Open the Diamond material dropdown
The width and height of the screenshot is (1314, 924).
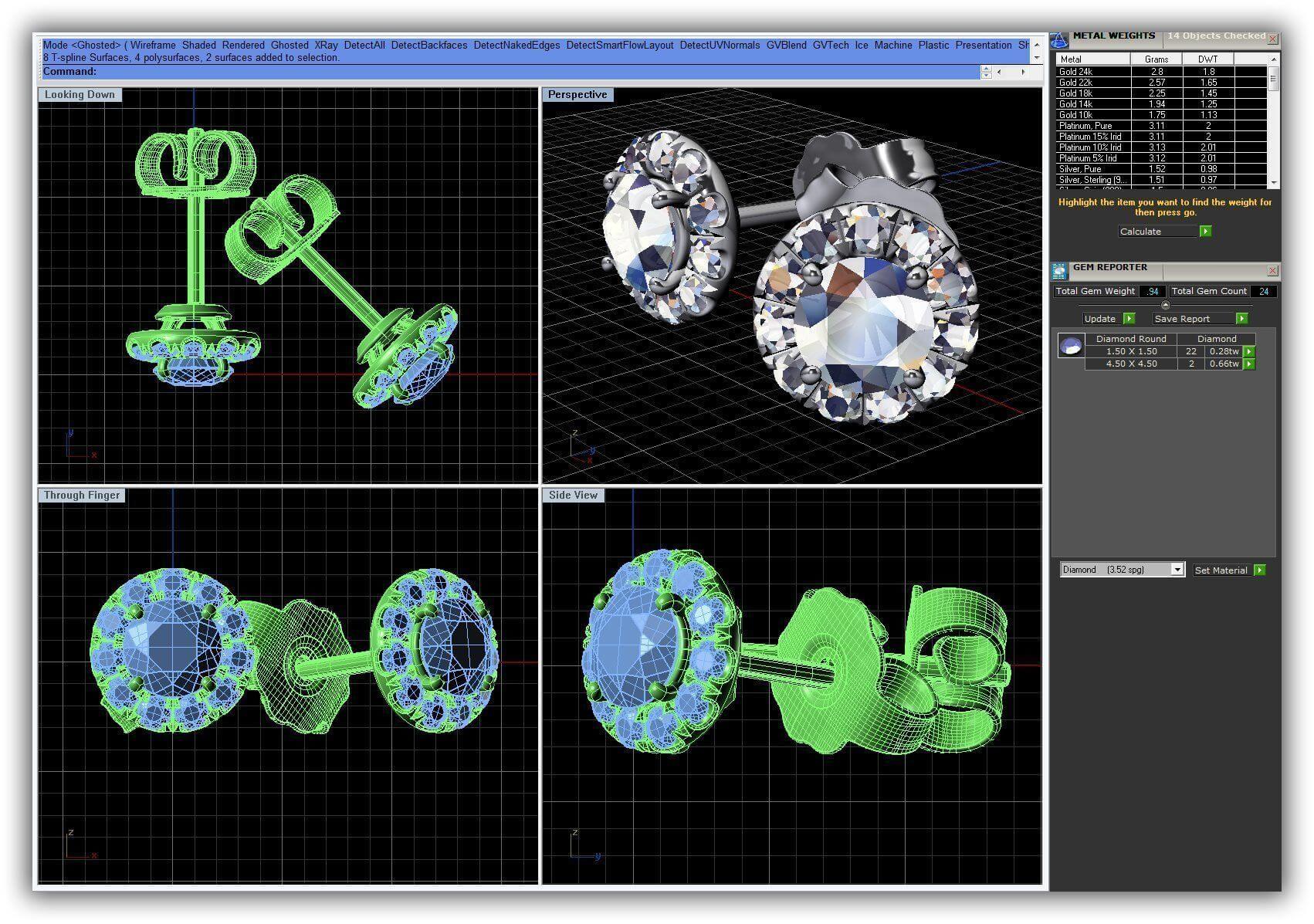coord(1177,570)
